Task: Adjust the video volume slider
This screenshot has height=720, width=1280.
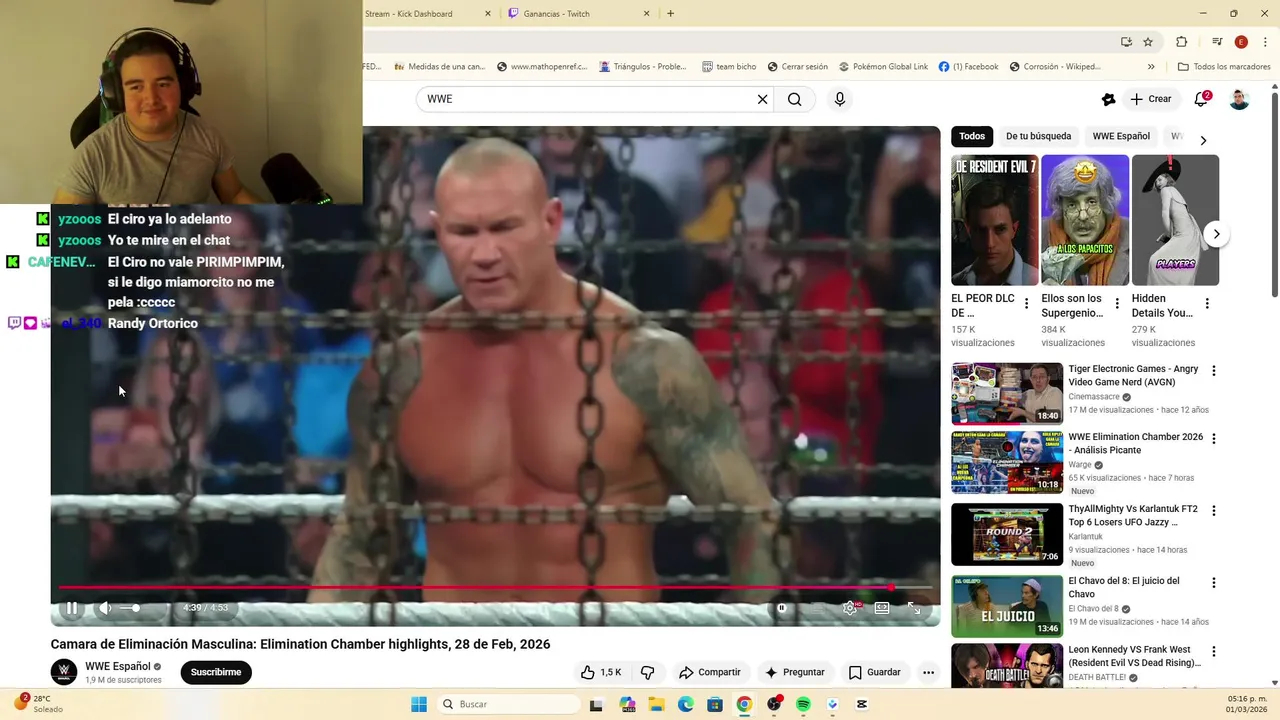Action: tap(130, 607)
